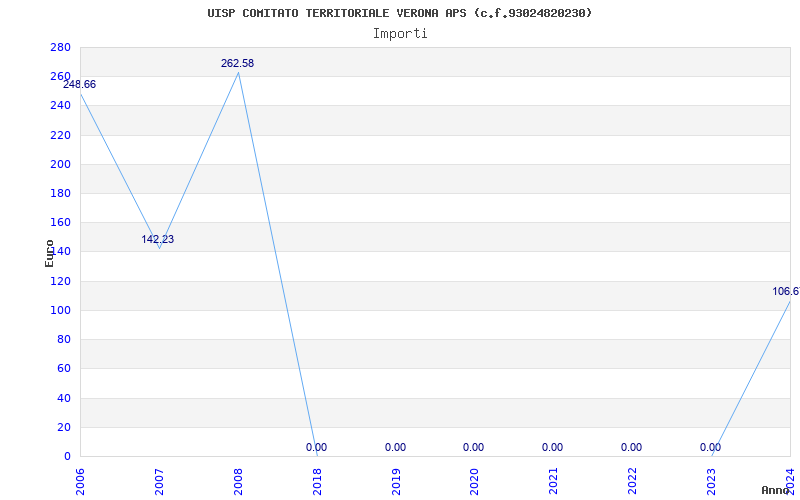Click the Importi subtitle
This screenshot has width=800, height=500.
tap(400, 34)
